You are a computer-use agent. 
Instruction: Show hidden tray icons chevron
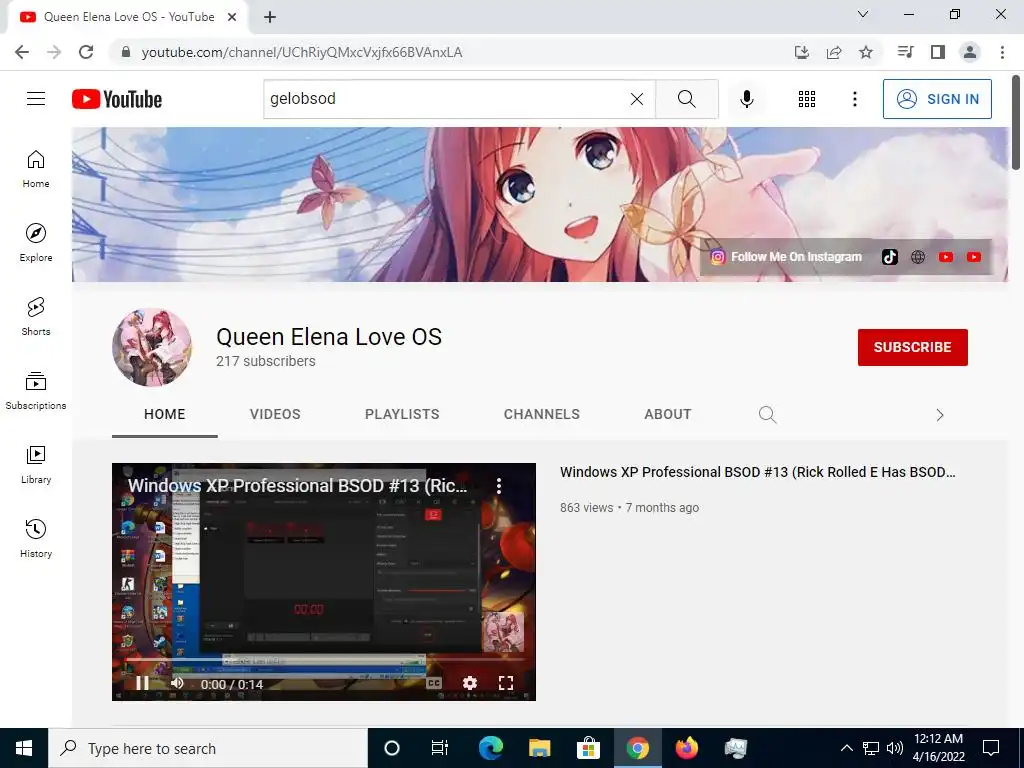(846, 748)
